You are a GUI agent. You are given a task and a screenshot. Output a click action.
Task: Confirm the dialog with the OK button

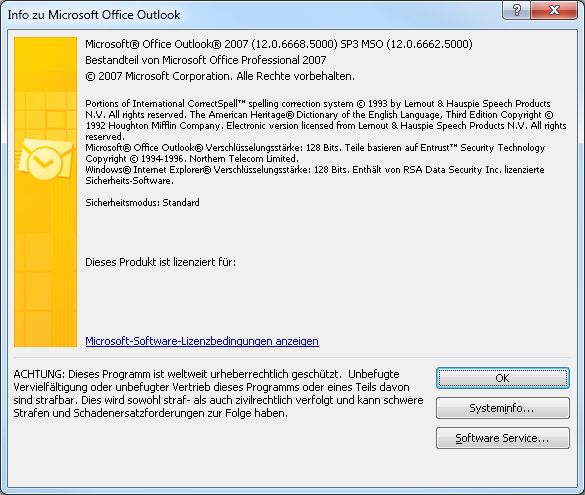point(503,378)
